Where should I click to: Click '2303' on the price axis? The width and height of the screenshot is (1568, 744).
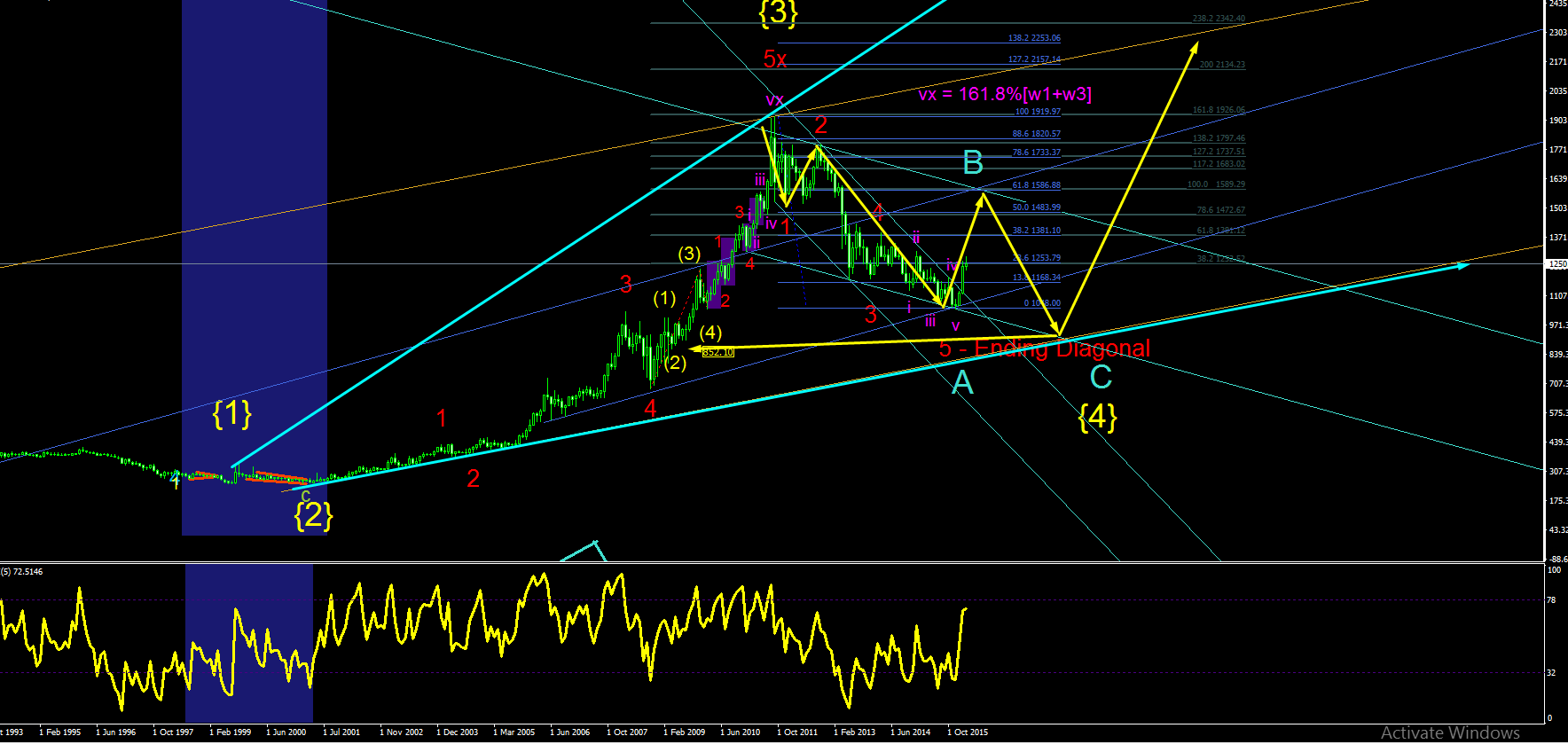click(x=1557, y=32)
